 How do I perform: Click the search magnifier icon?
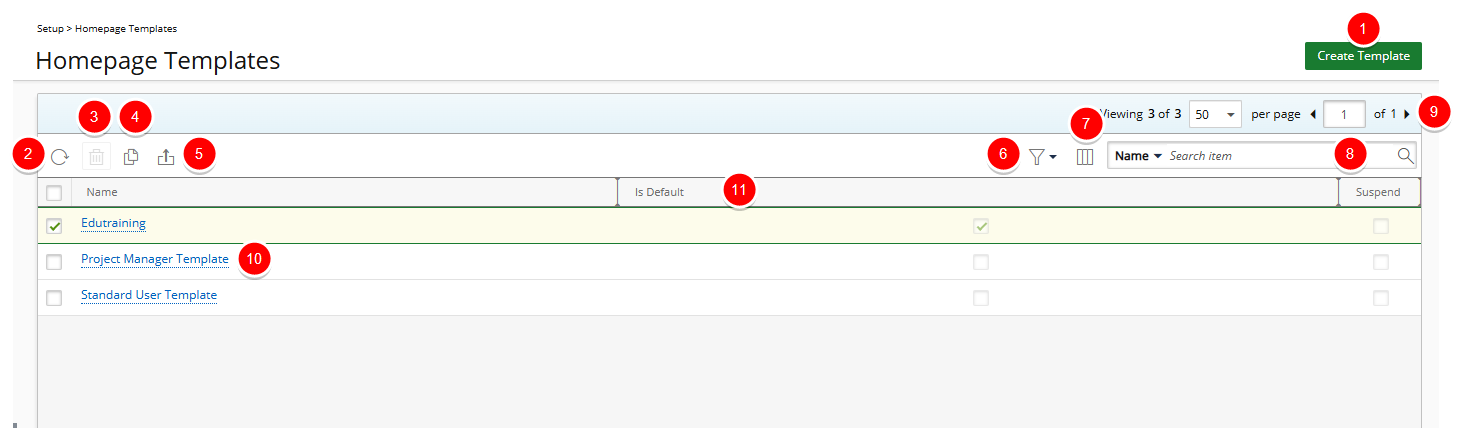1405,156
